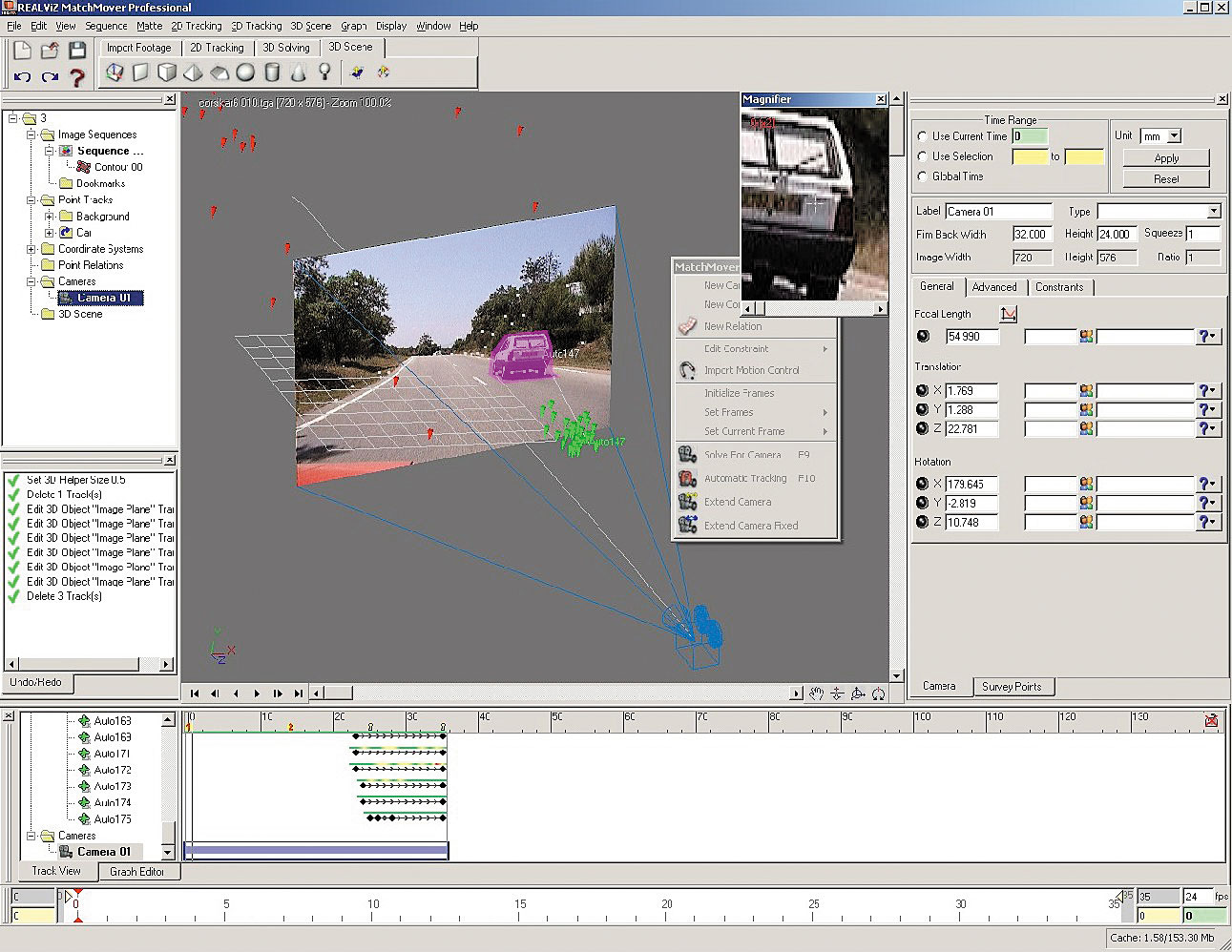Select the pan hand tool below viewport
Viewport: 1232px width, 952px height.
tap(816, 693)
